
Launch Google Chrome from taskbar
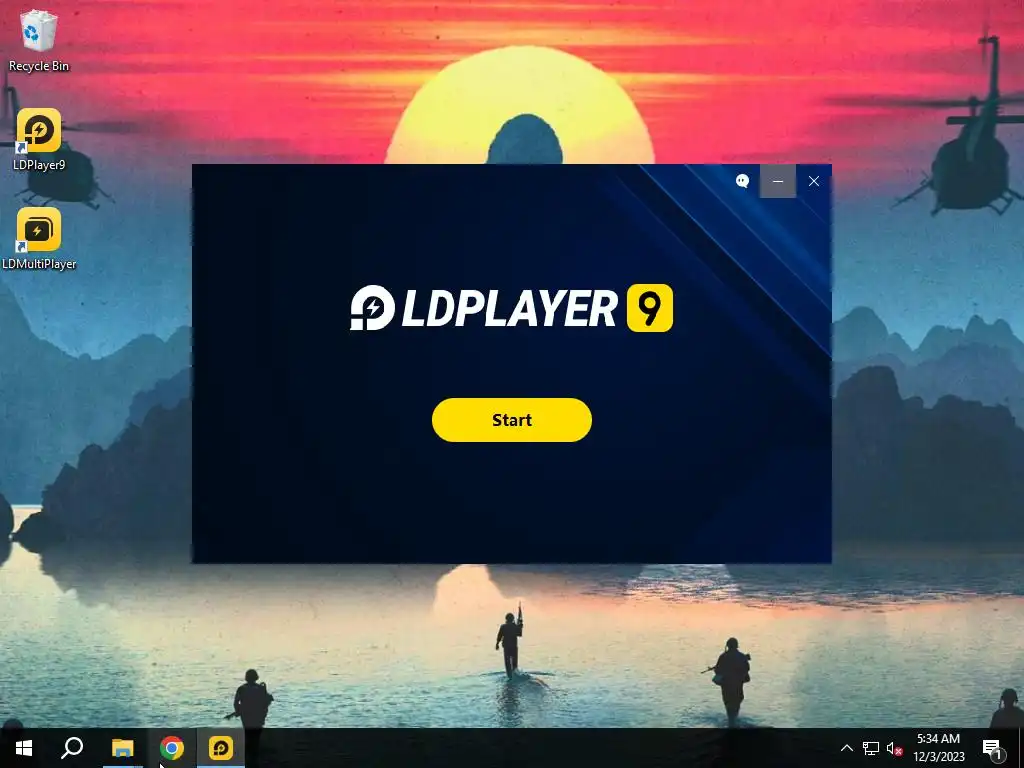coord(171,748)
